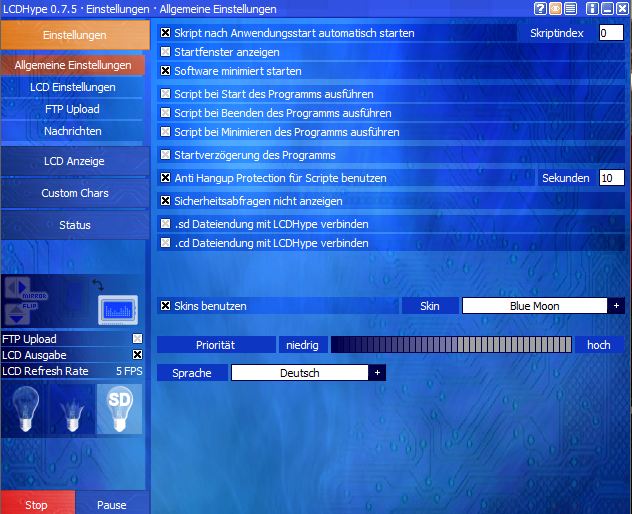Image resolution: width=632 pixels, height=514 pixels.
Task: Open the FTP Upload settings page
Action: point(73,109)
